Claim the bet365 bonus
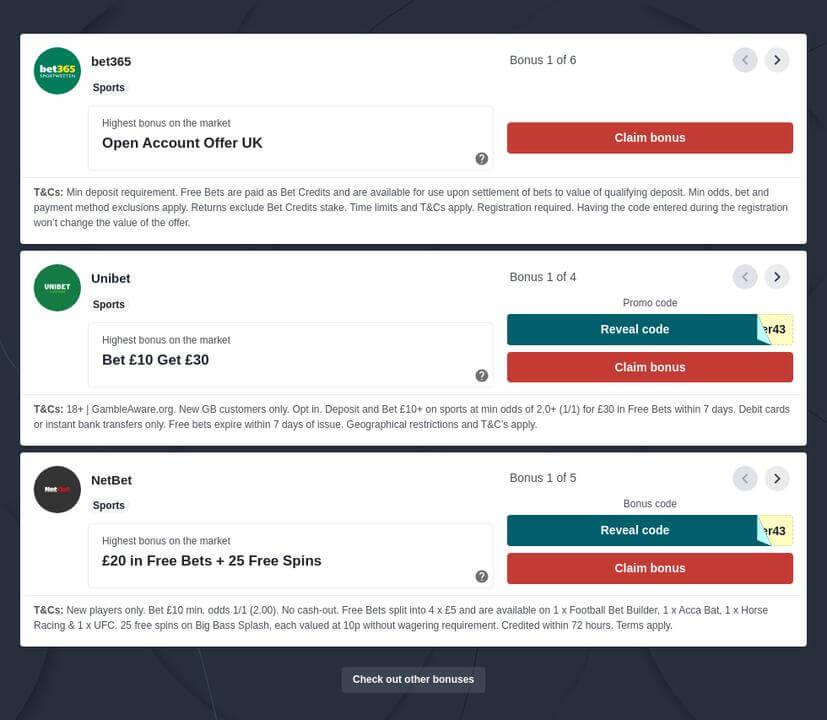 [x=650, y=138]
